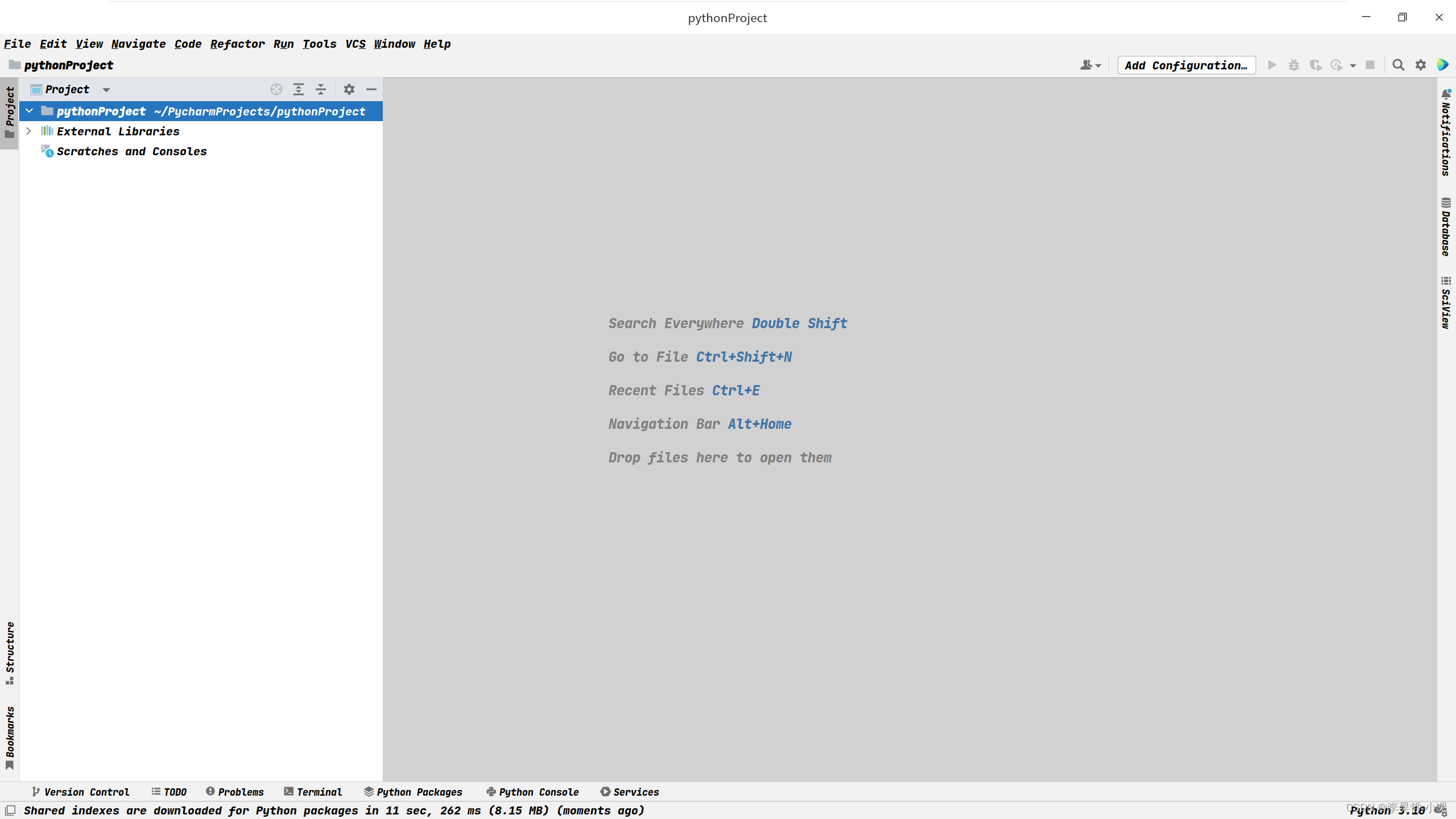Select pythonProject root folder row
The width and height of the screenshot is (1456, 819).
(201, 111)
